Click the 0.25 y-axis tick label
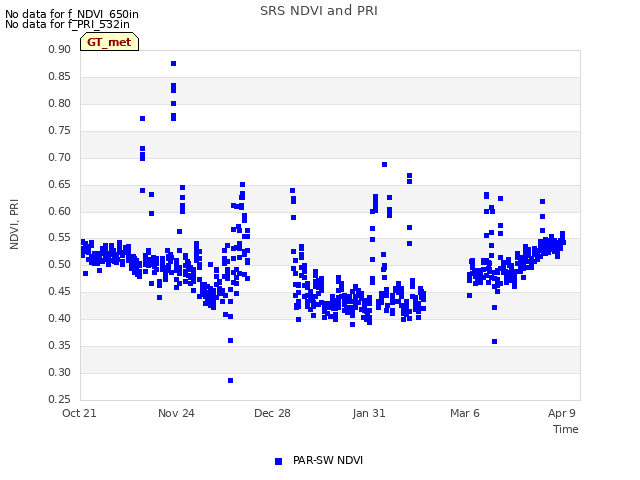The width and height of the screenshot is (640, 480). (59, 399)
